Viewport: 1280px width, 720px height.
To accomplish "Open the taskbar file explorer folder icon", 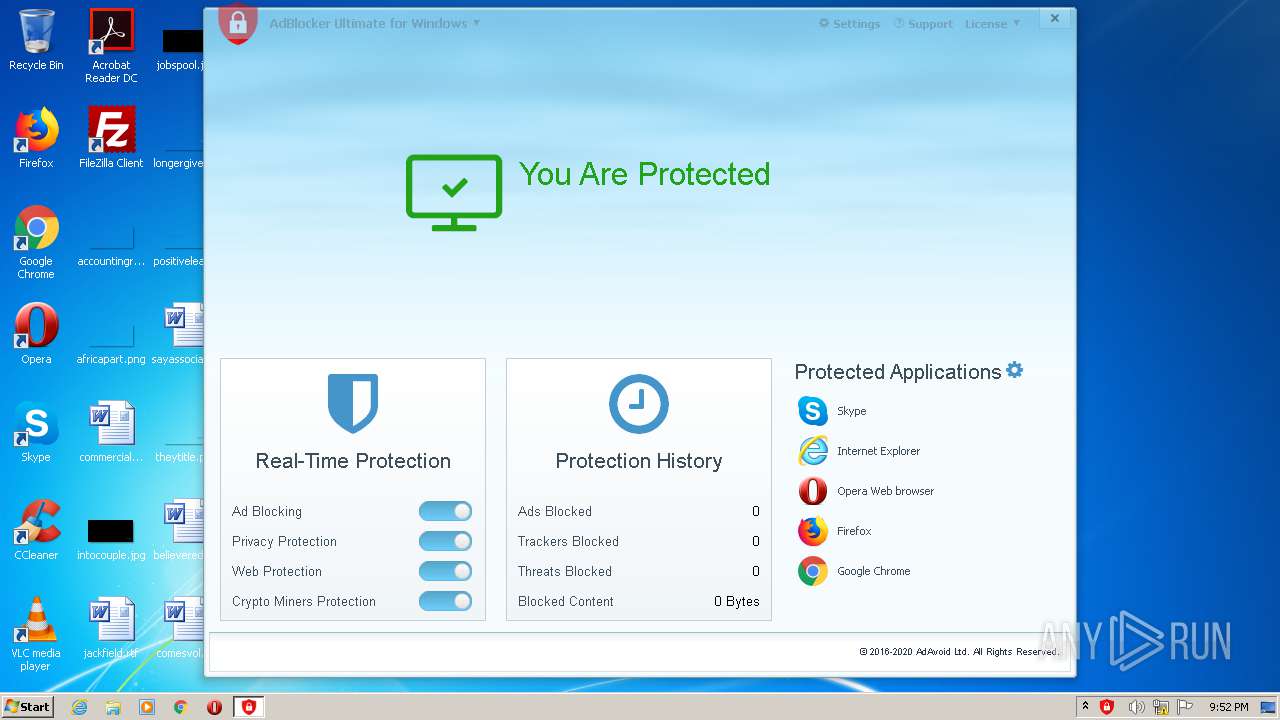I will coord(113,707).
